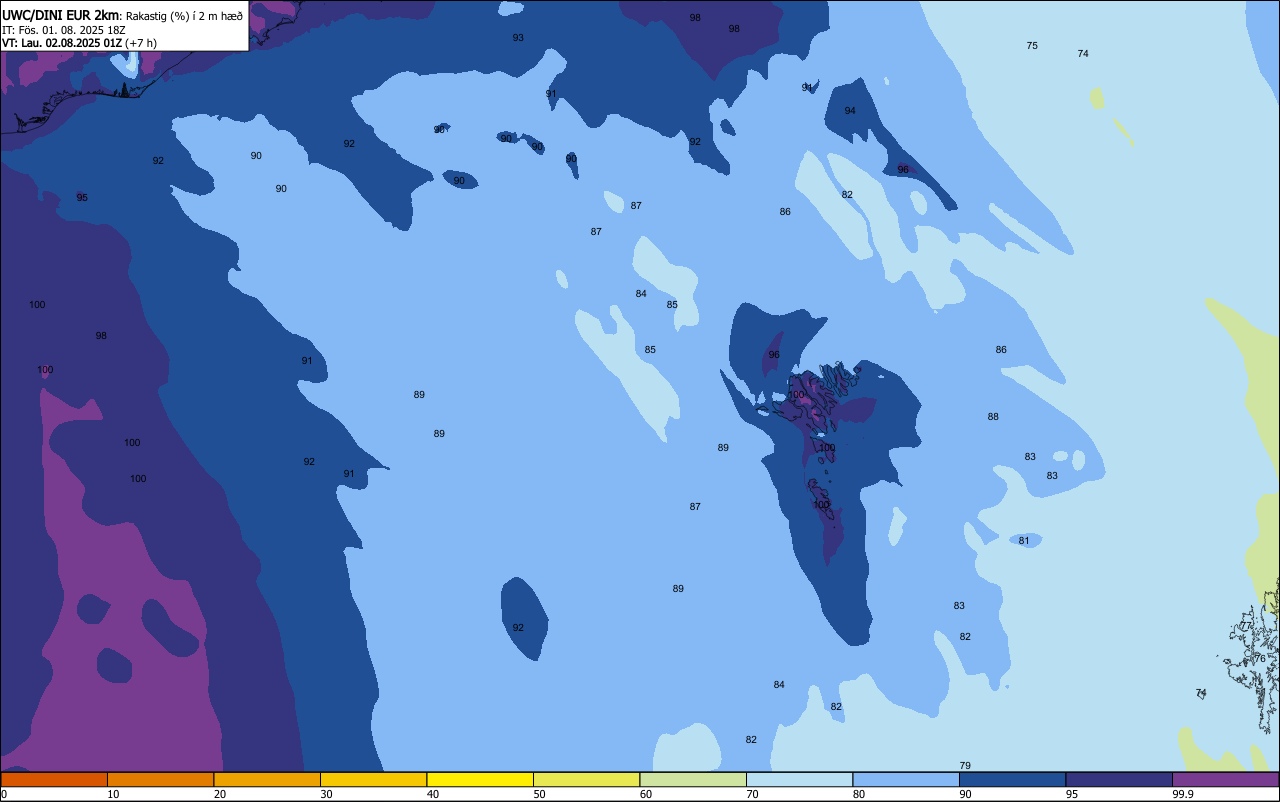The height and width of the screenshot is (802, 1280).
Task: Select the 90–95 medium blue legend swatch
Action: [x=1012, y=779]
